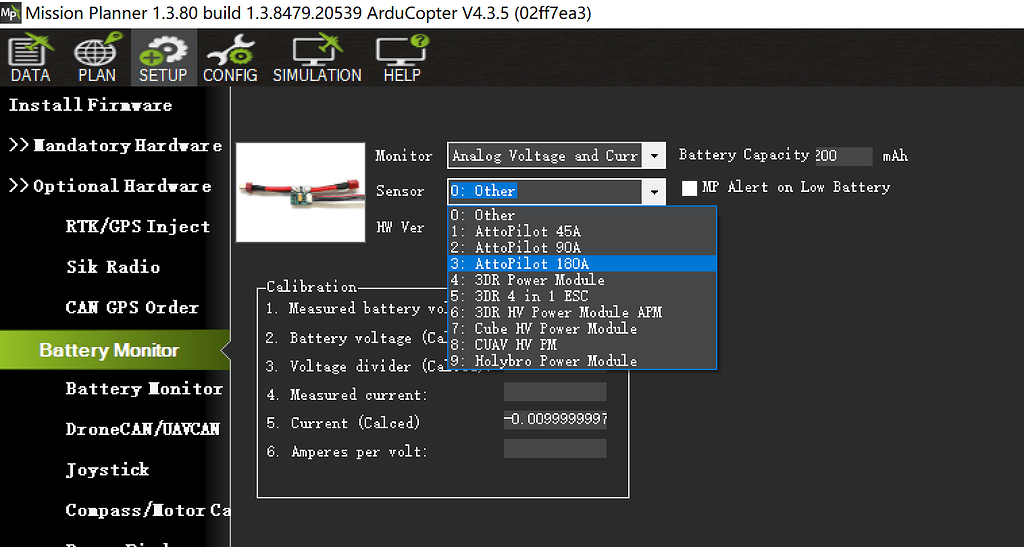Open the HELP screen
The height and width of the screenshot is (547, 1024).
pos(402,59)
